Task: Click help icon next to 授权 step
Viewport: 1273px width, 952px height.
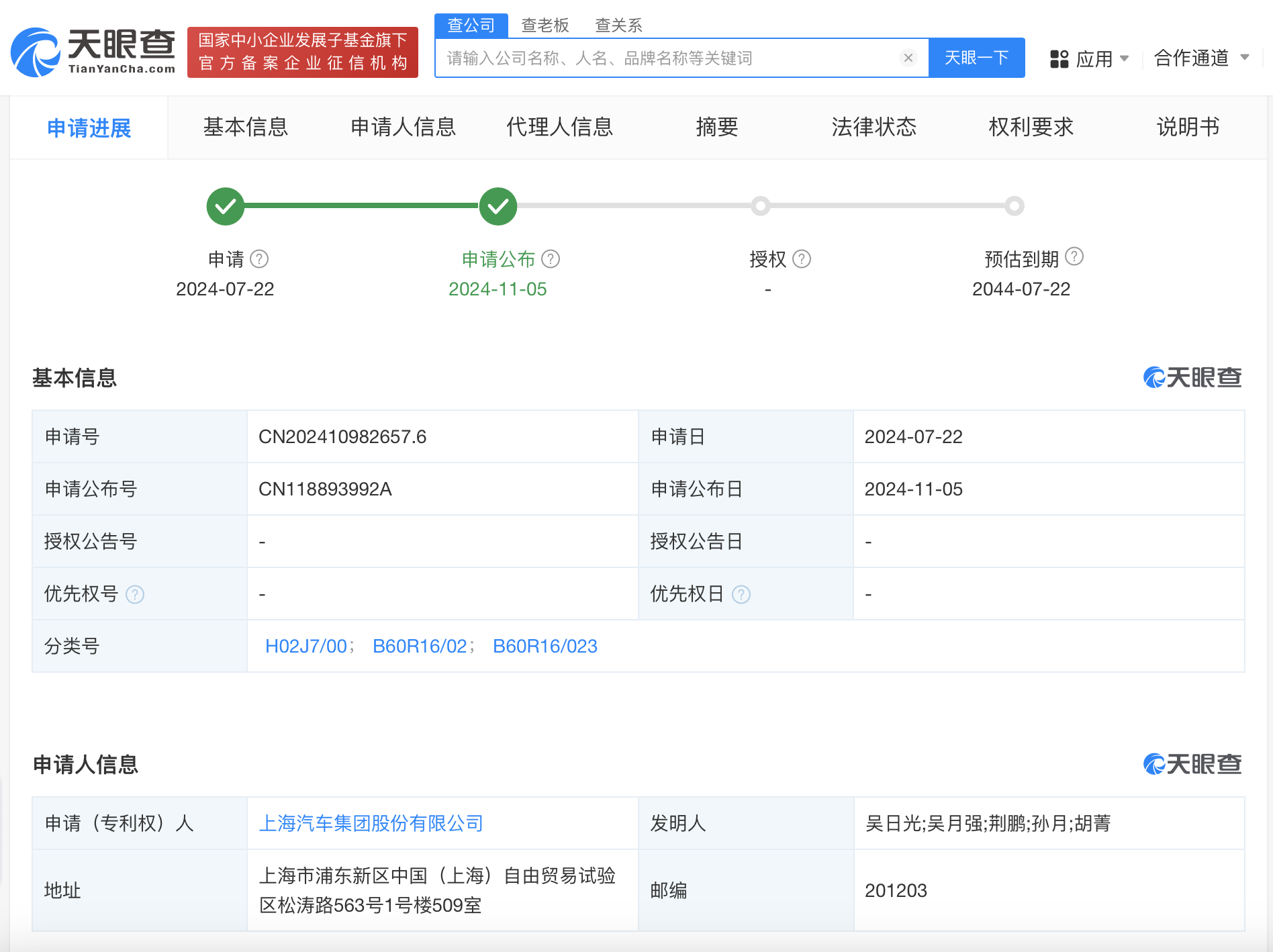Action: pos(802,259)
